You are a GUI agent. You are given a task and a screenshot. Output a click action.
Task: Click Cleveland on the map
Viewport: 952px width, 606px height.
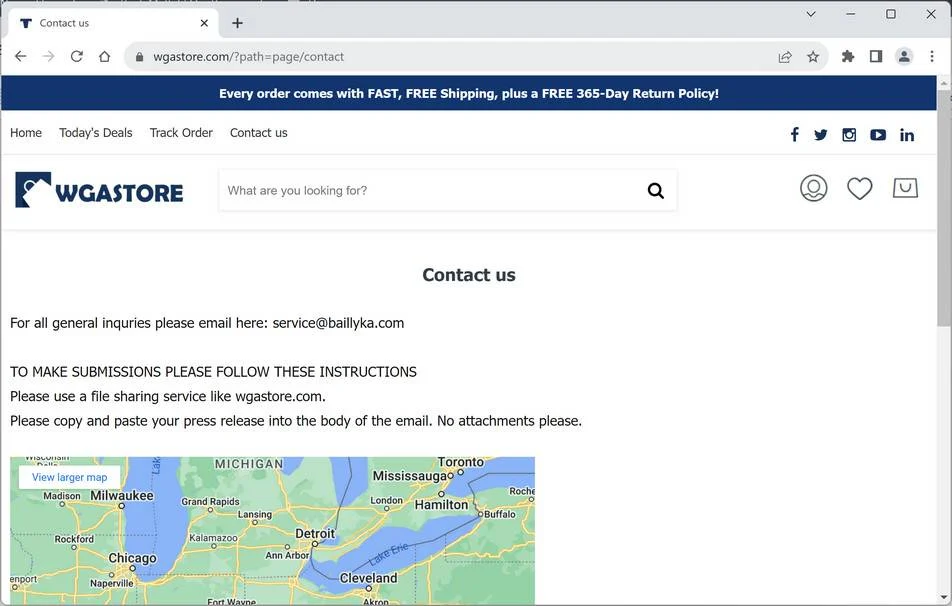(369, 578)
